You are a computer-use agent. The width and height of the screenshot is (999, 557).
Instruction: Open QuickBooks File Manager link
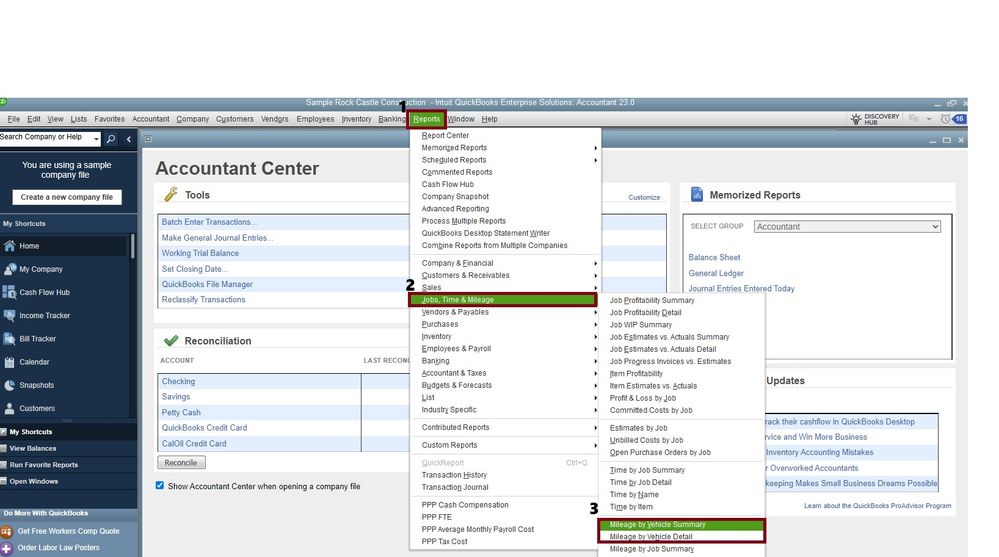(207, 284)
